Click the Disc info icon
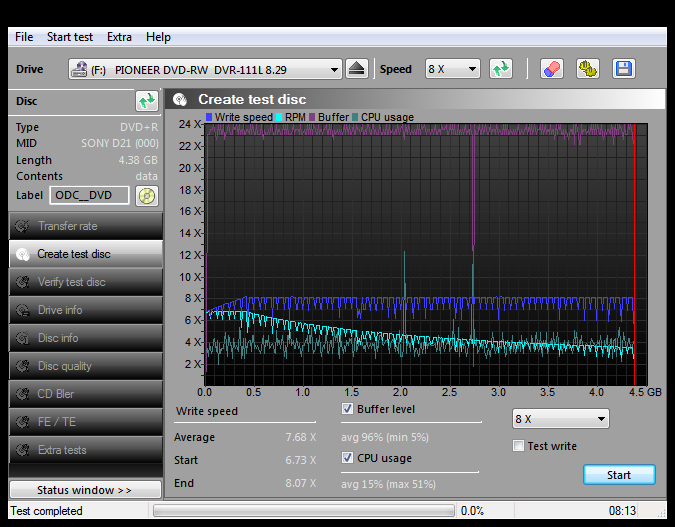 (x=22, y=338)
